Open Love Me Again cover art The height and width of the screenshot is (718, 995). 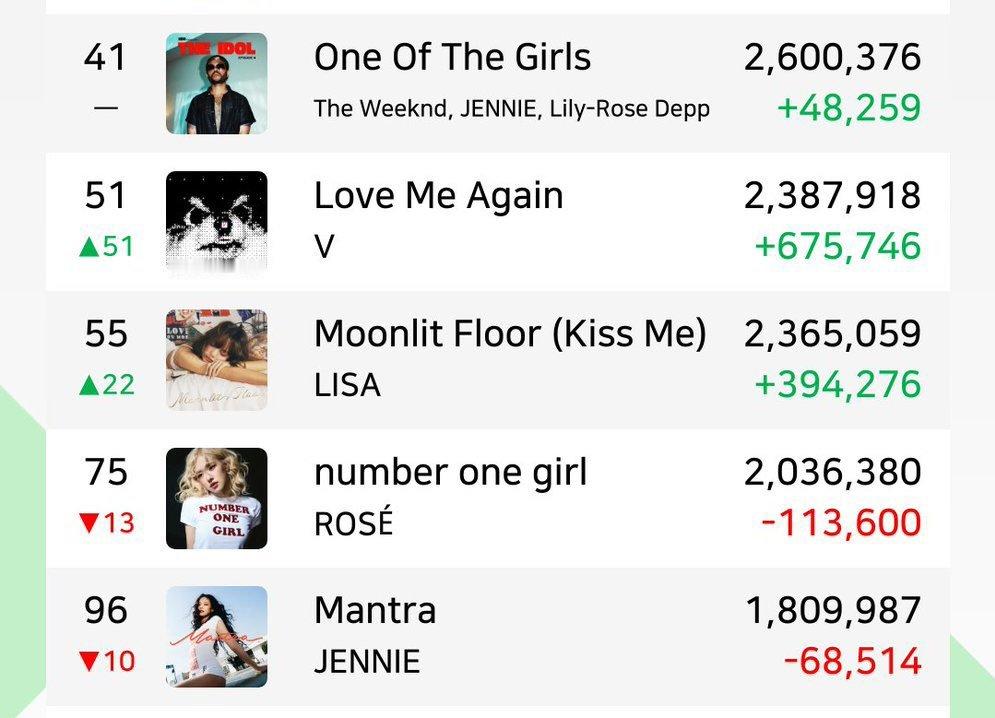[x=216, y=222]
